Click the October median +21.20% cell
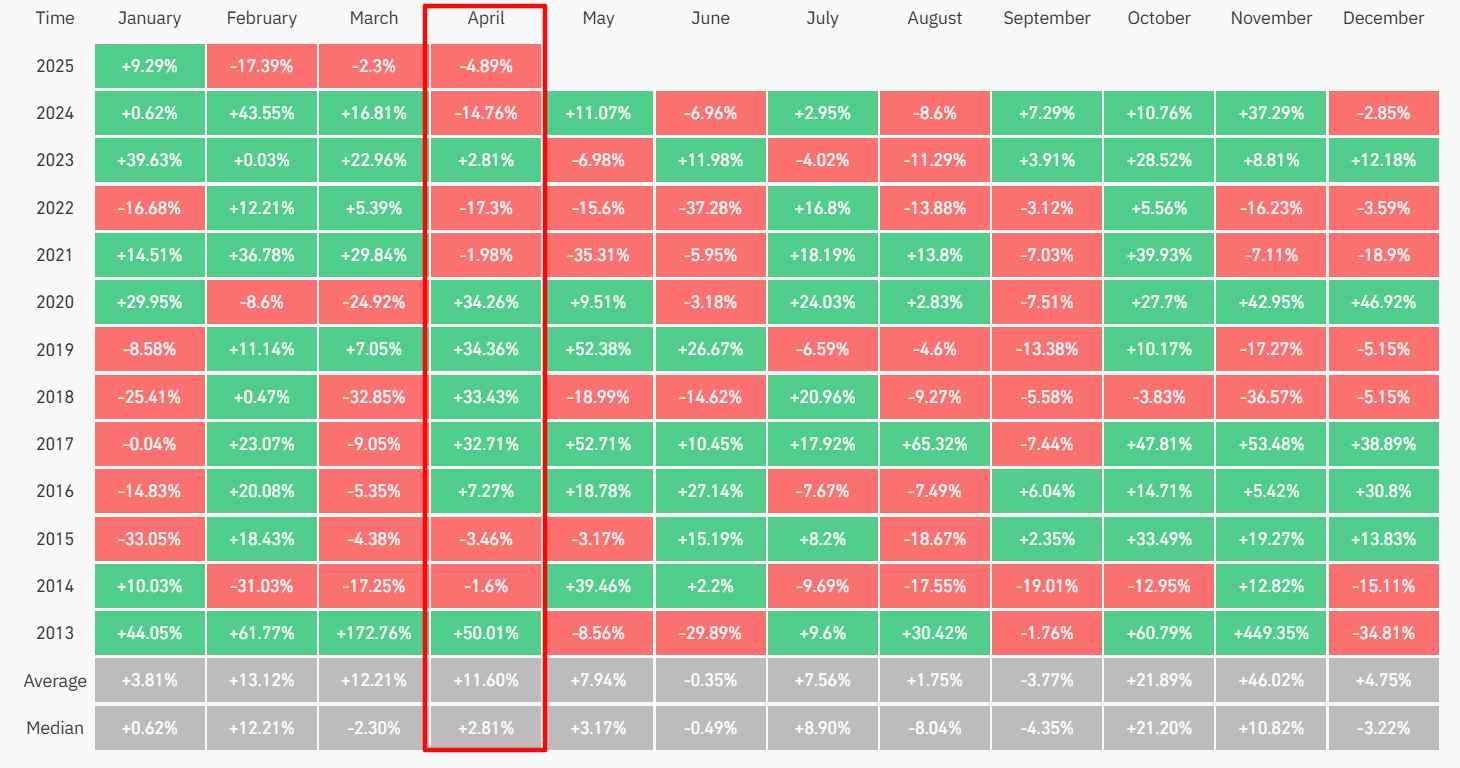The image size is (1460, 768). pos(1159,728)
